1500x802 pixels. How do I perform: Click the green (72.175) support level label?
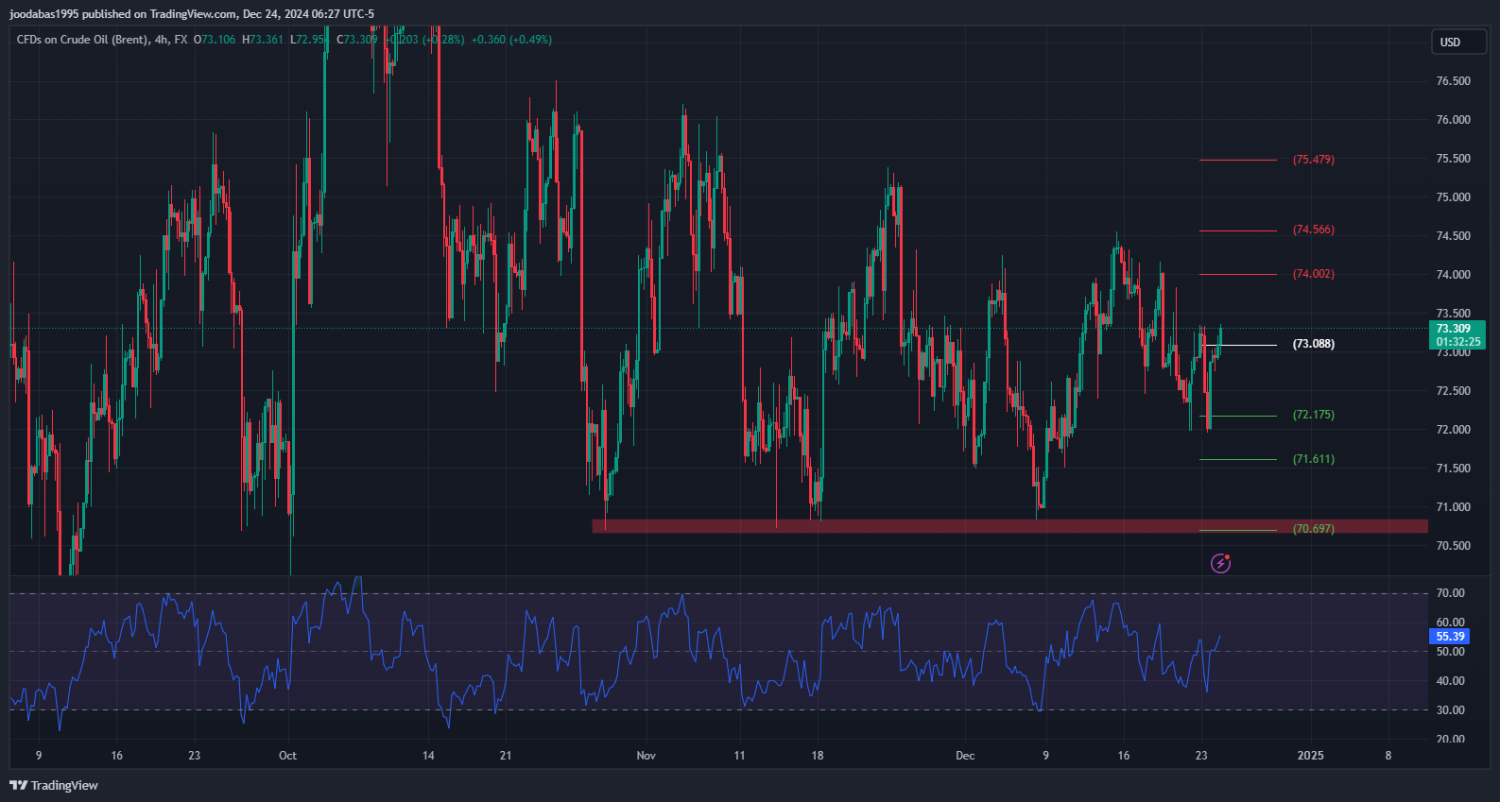point(1313,415)
